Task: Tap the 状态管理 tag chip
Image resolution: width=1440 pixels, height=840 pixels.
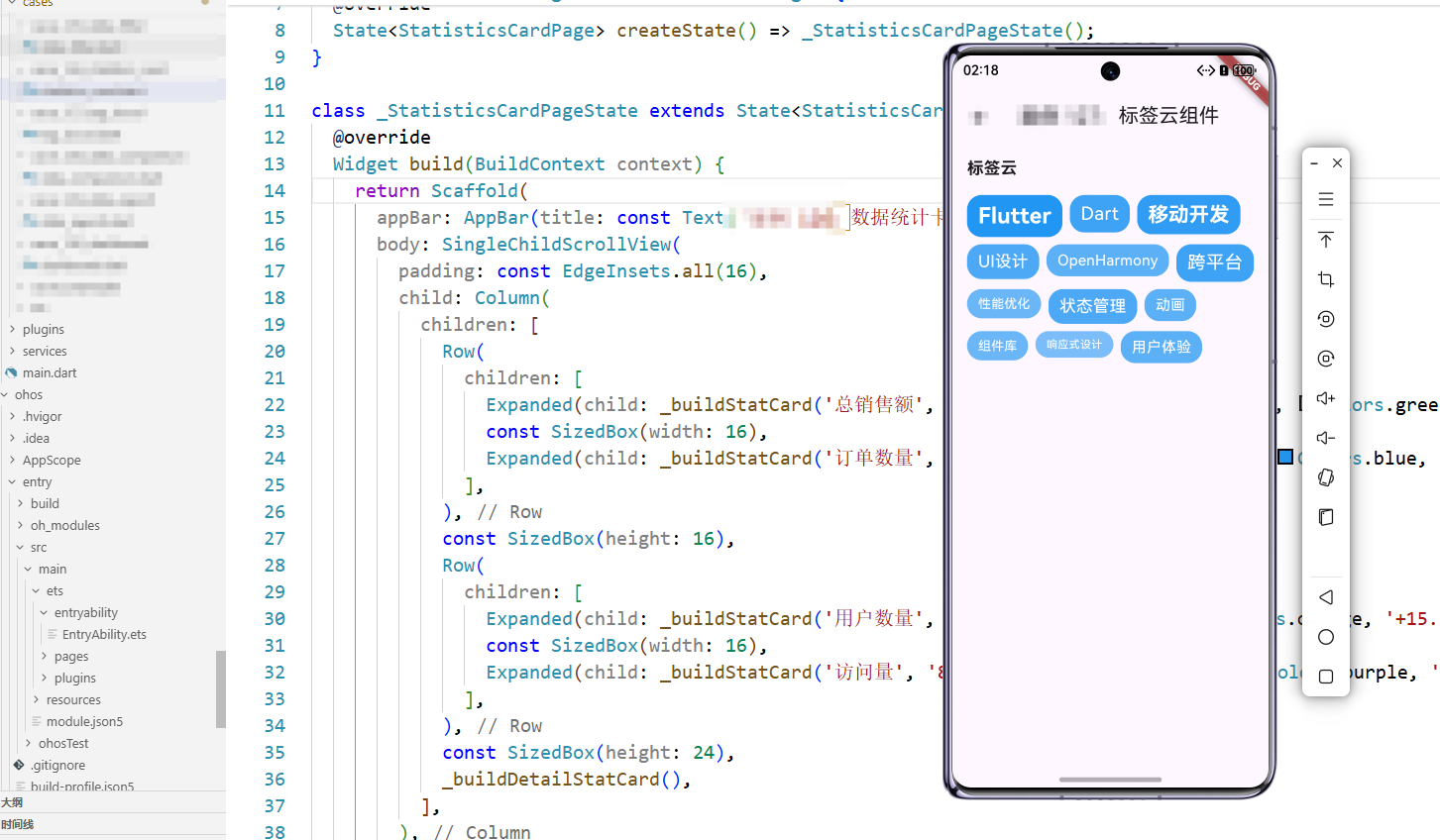Action: click(x=1093, y=306)
